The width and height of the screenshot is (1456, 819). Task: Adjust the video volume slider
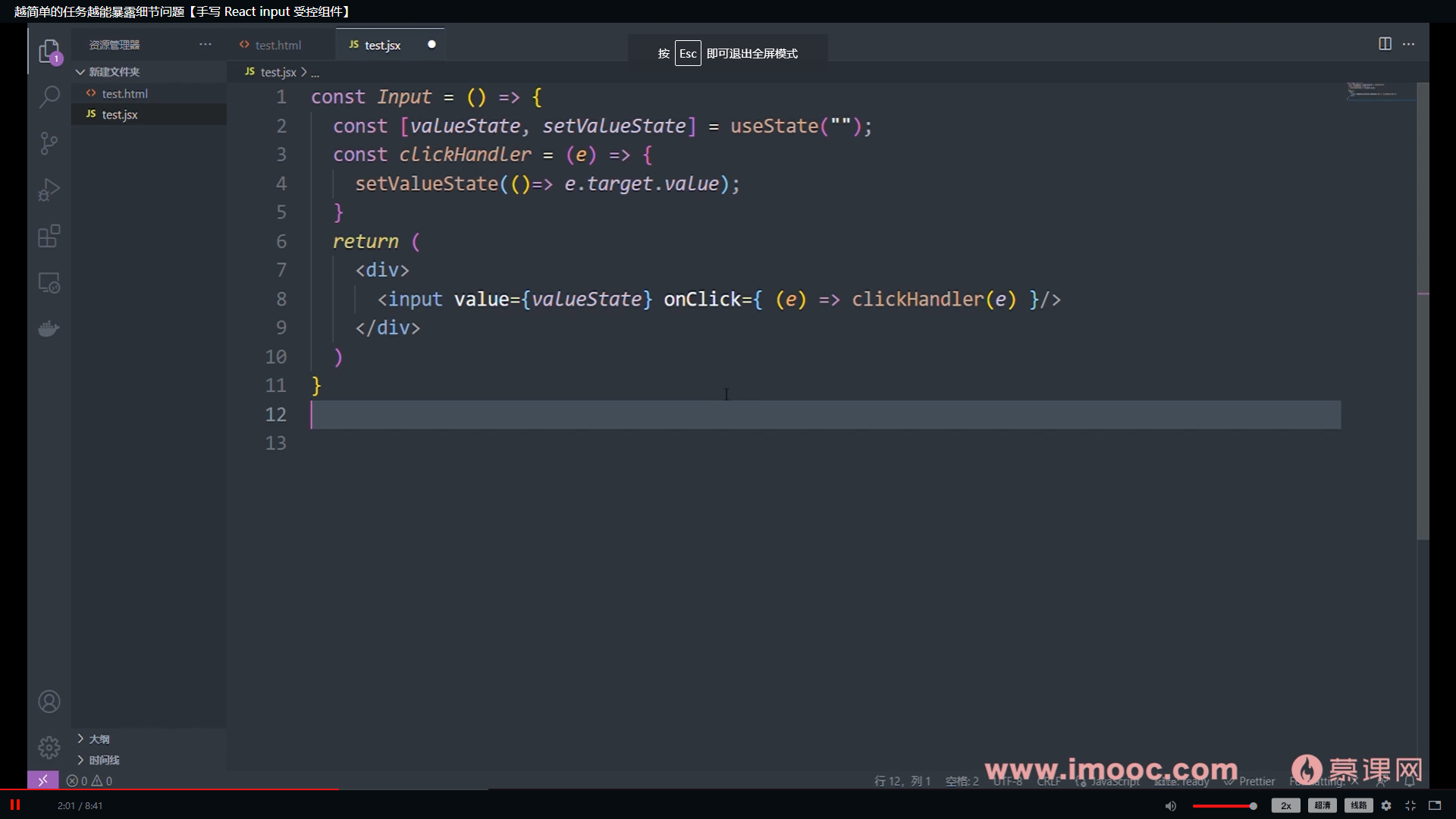pyautogui.click(x=1224, y=806)
